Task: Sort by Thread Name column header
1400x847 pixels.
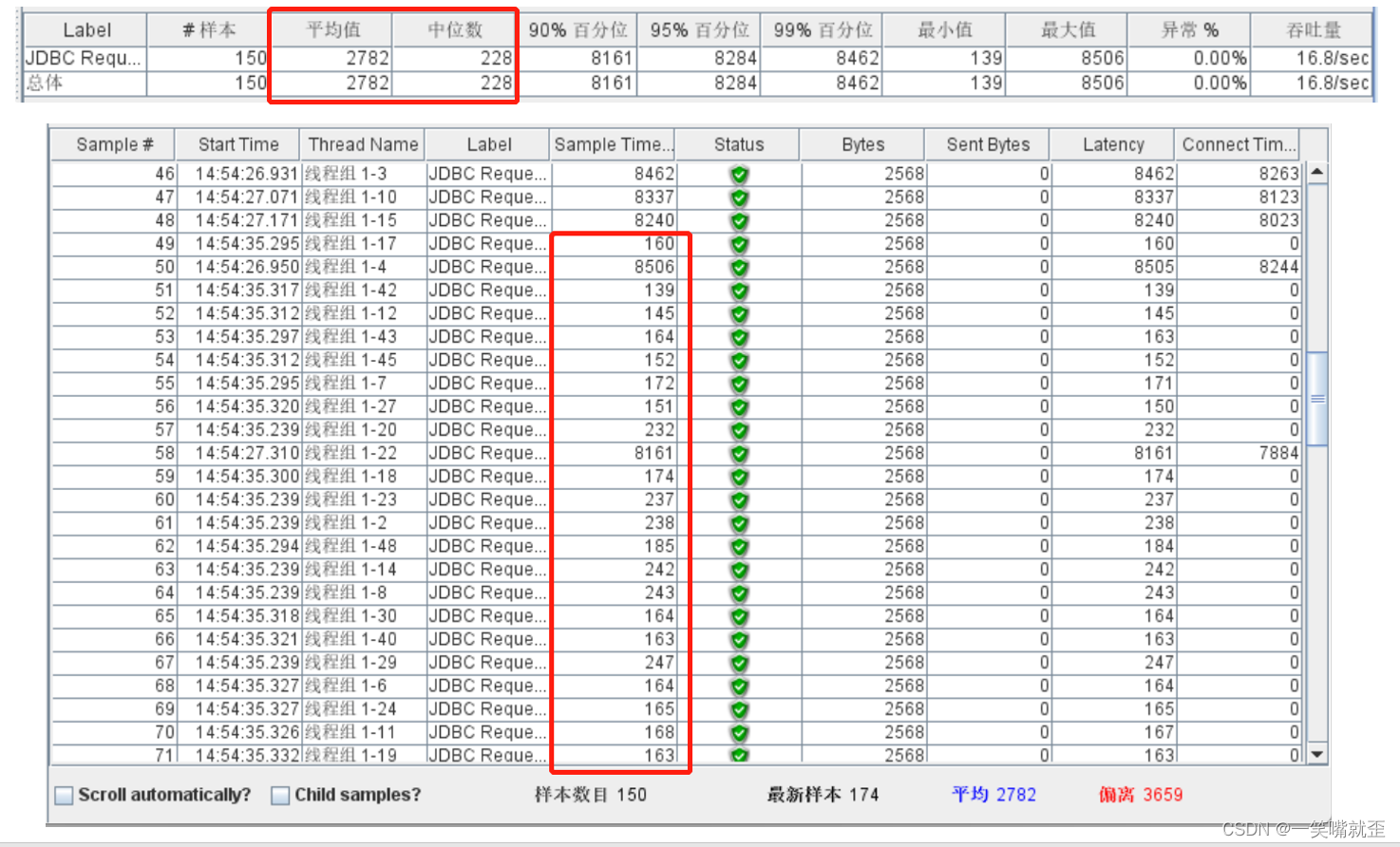Action: point(363,144)
